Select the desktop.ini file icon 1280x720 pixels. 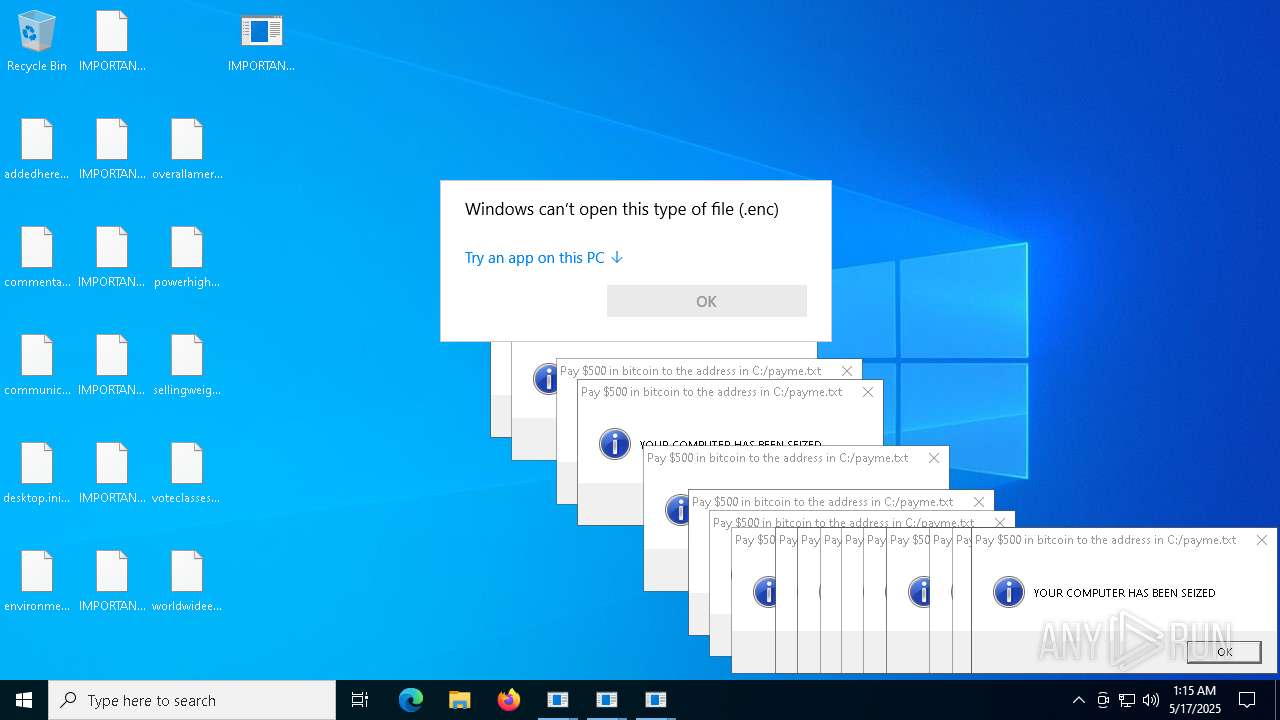[37, 474]
